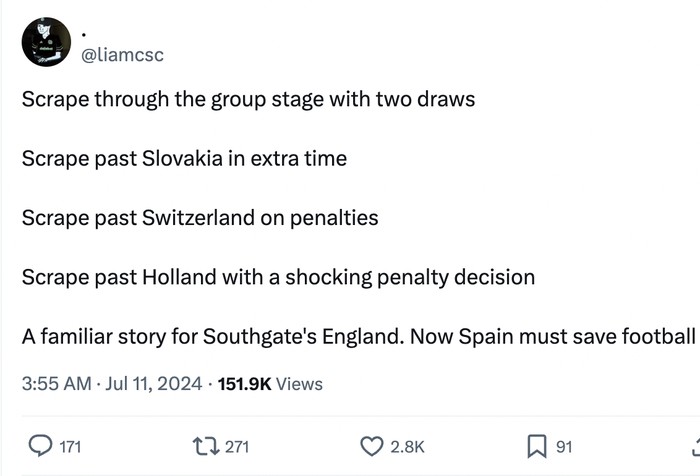700x476 pixels.
Task: Open the author's profile avatar
Action: (x=46, y=42)
